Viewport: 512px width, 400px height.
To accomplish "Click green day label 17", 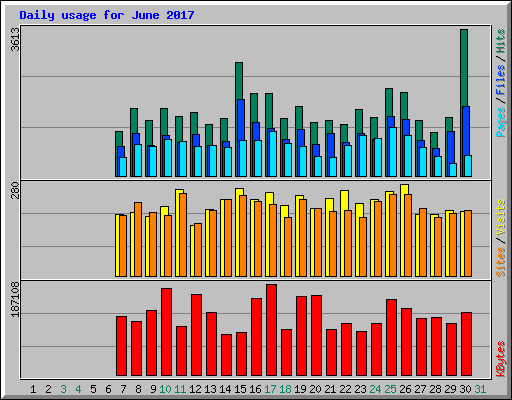I will (x=270, y=389).
